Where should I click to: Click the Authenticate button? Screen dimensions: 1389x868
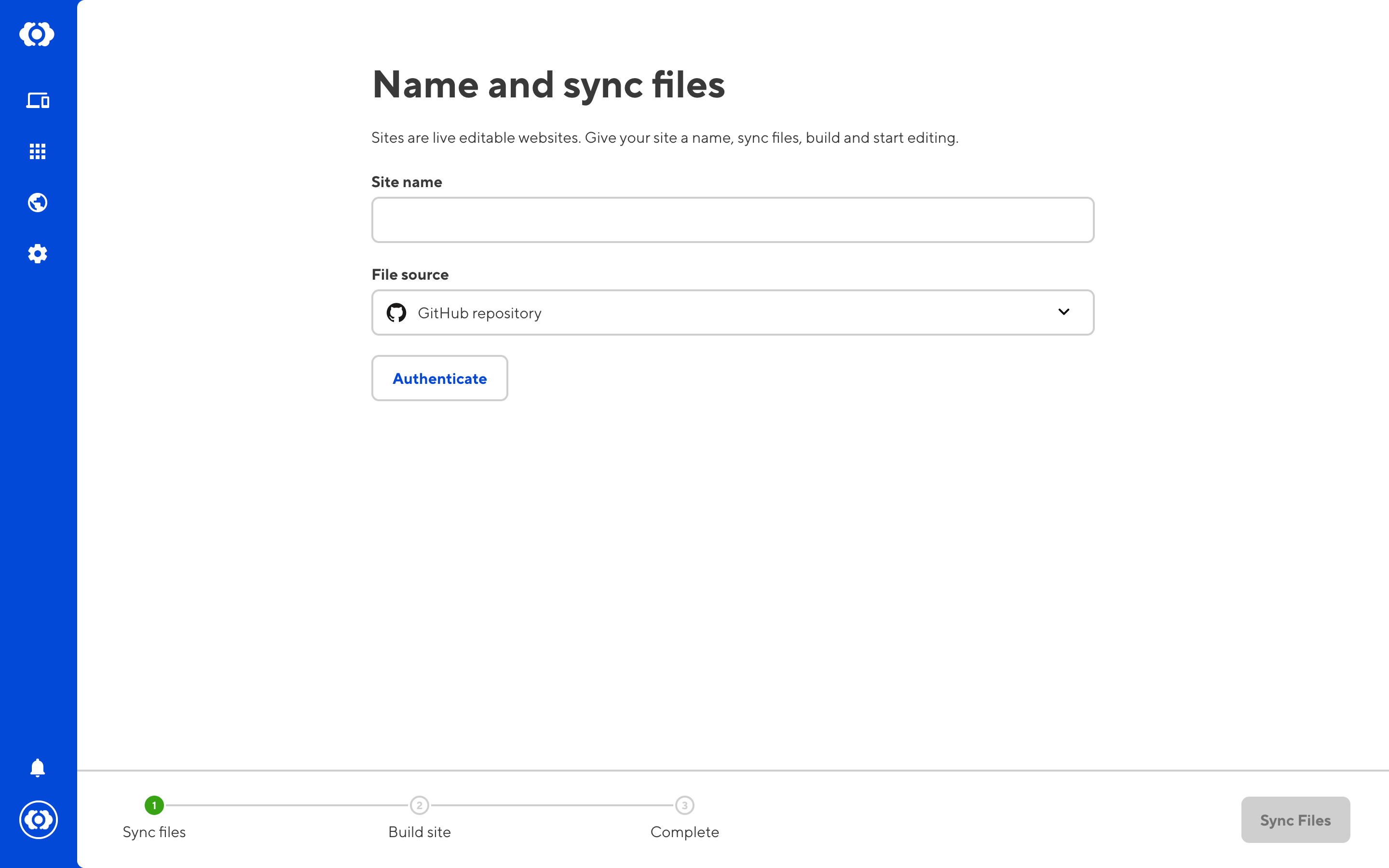tap(440, 379)
